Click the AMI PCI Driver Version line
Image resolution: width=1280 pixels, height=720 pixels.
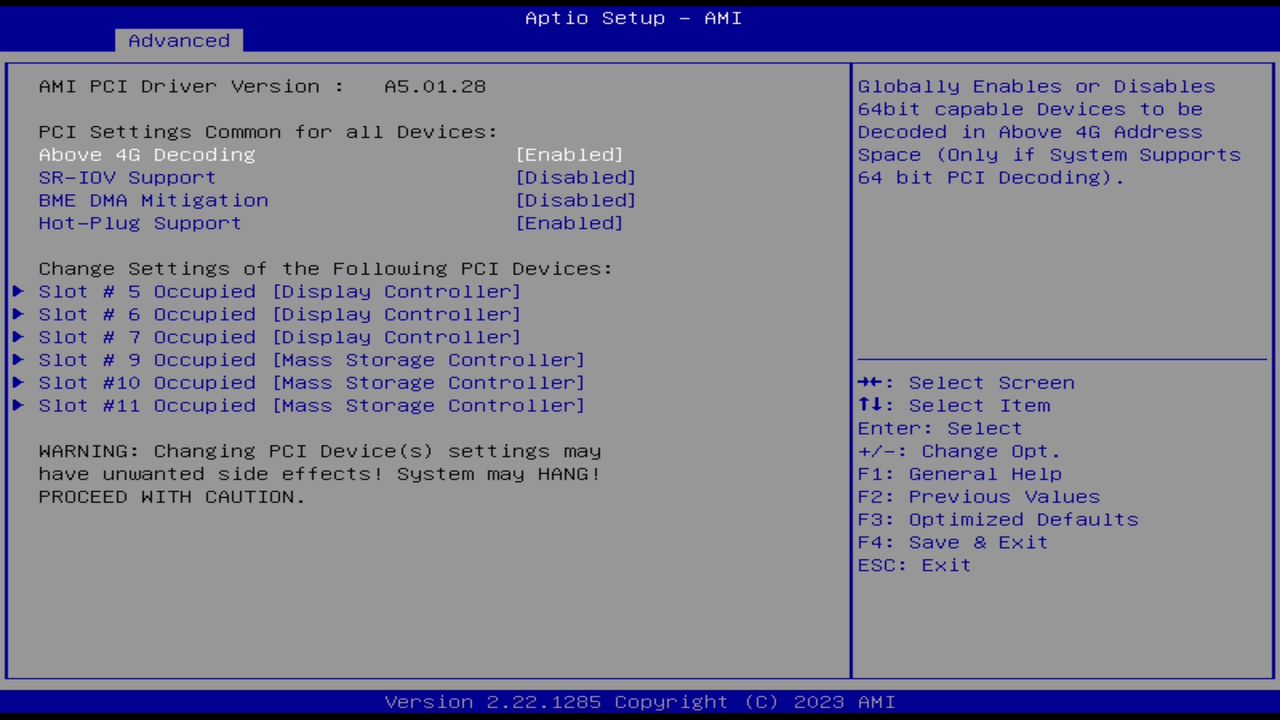(x=262, y=87)
